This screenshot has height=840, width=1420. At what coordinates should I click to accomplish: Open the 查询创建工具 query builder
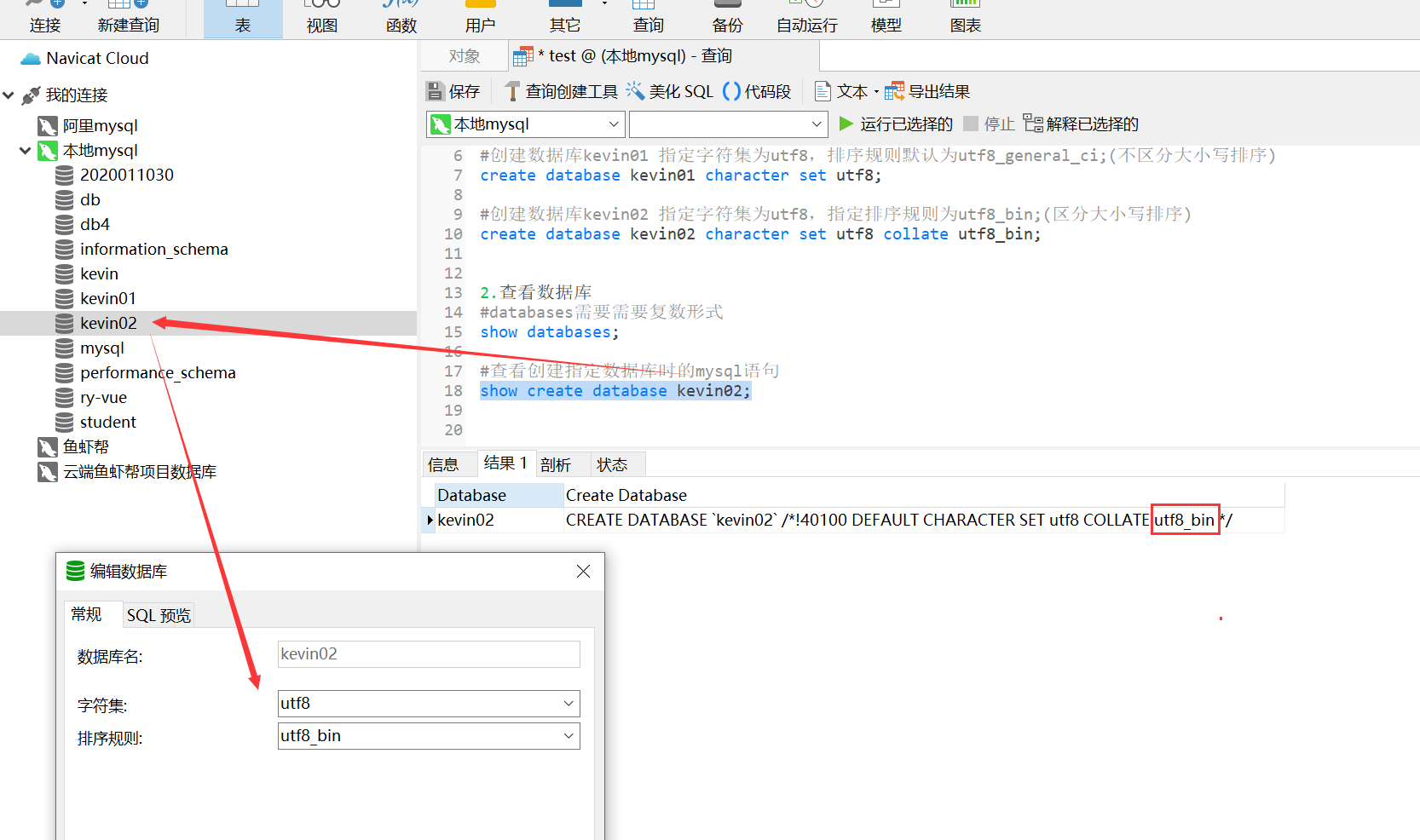click(562, 92)
